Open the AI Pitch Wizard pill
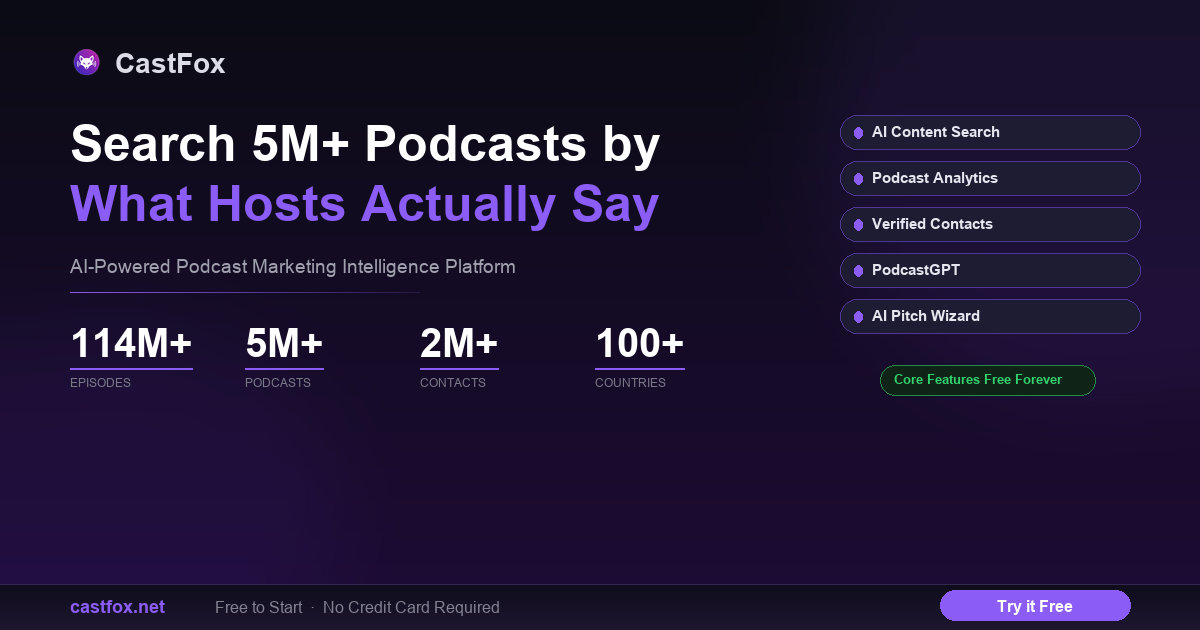1200x630 pixels. click(990, 316)
